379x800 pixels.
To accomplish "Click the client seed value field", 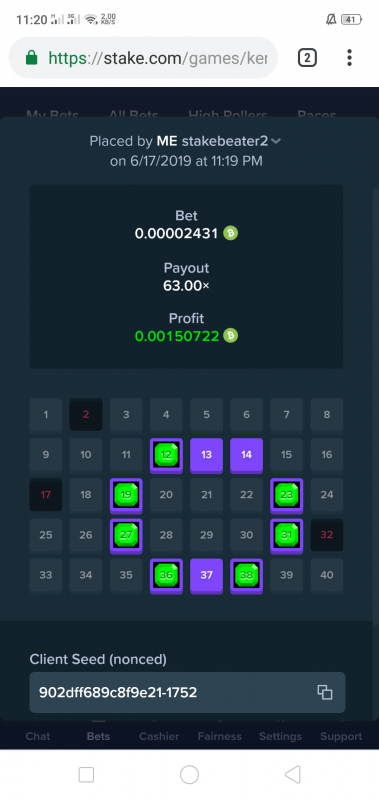I will point(187,692).
